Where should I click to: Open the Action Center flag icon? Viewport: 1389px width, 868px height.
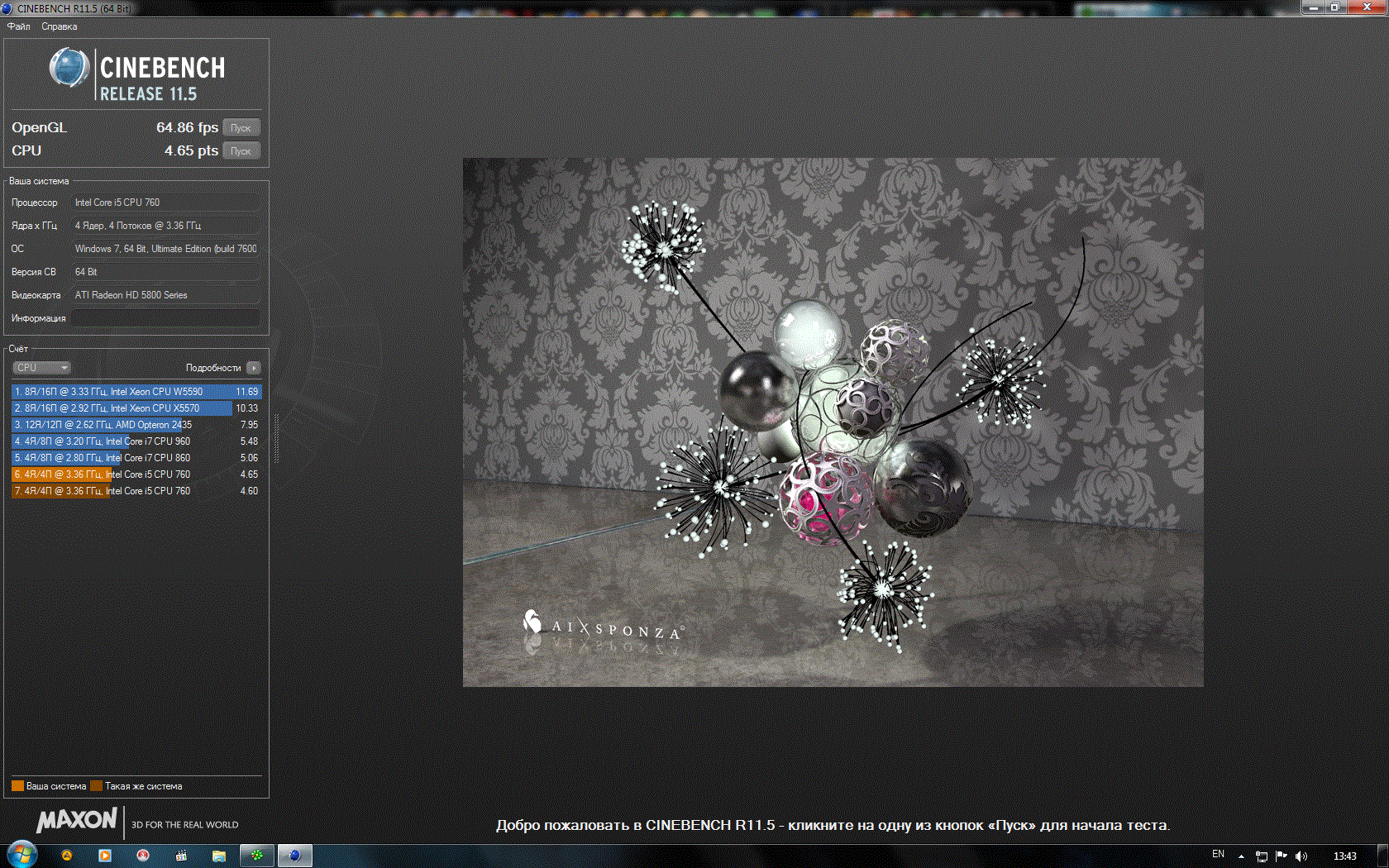1282,856
